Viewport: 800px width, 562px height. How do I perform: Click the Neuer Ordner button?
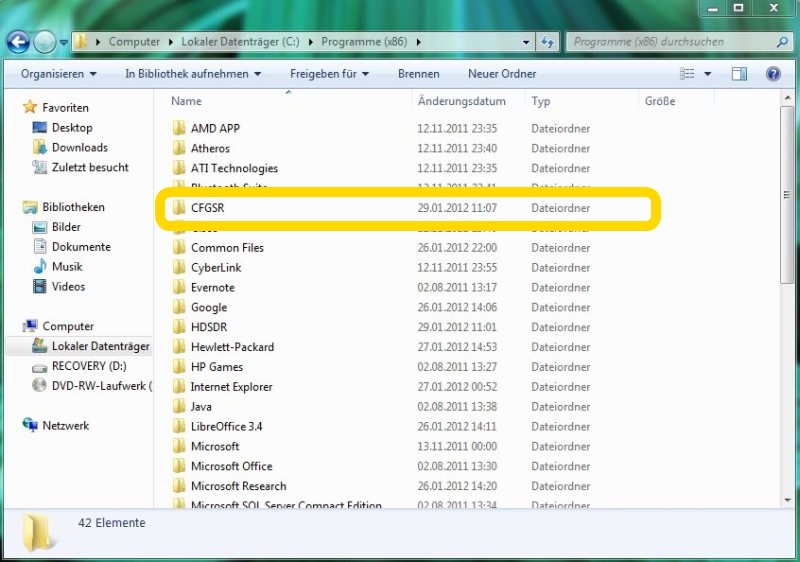pos(502,74)
